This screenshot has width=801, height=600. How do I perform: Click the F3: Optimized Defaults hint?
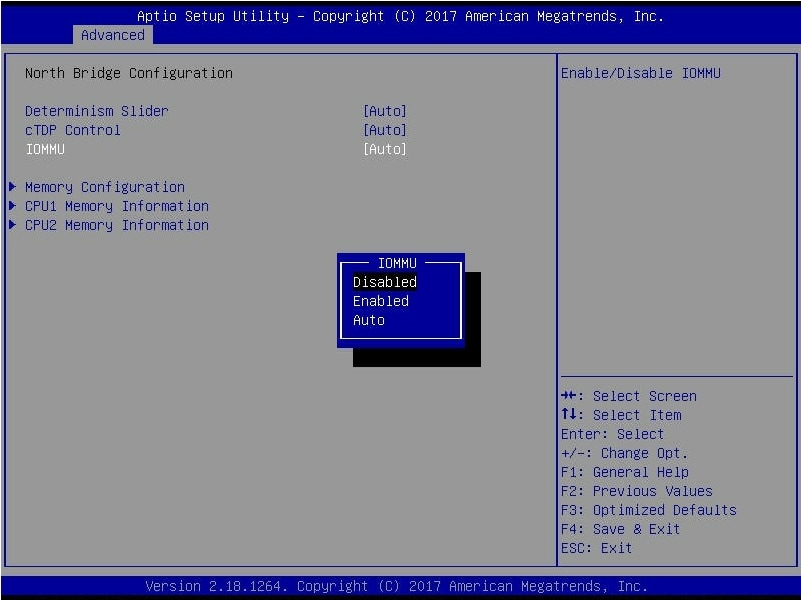648,510
